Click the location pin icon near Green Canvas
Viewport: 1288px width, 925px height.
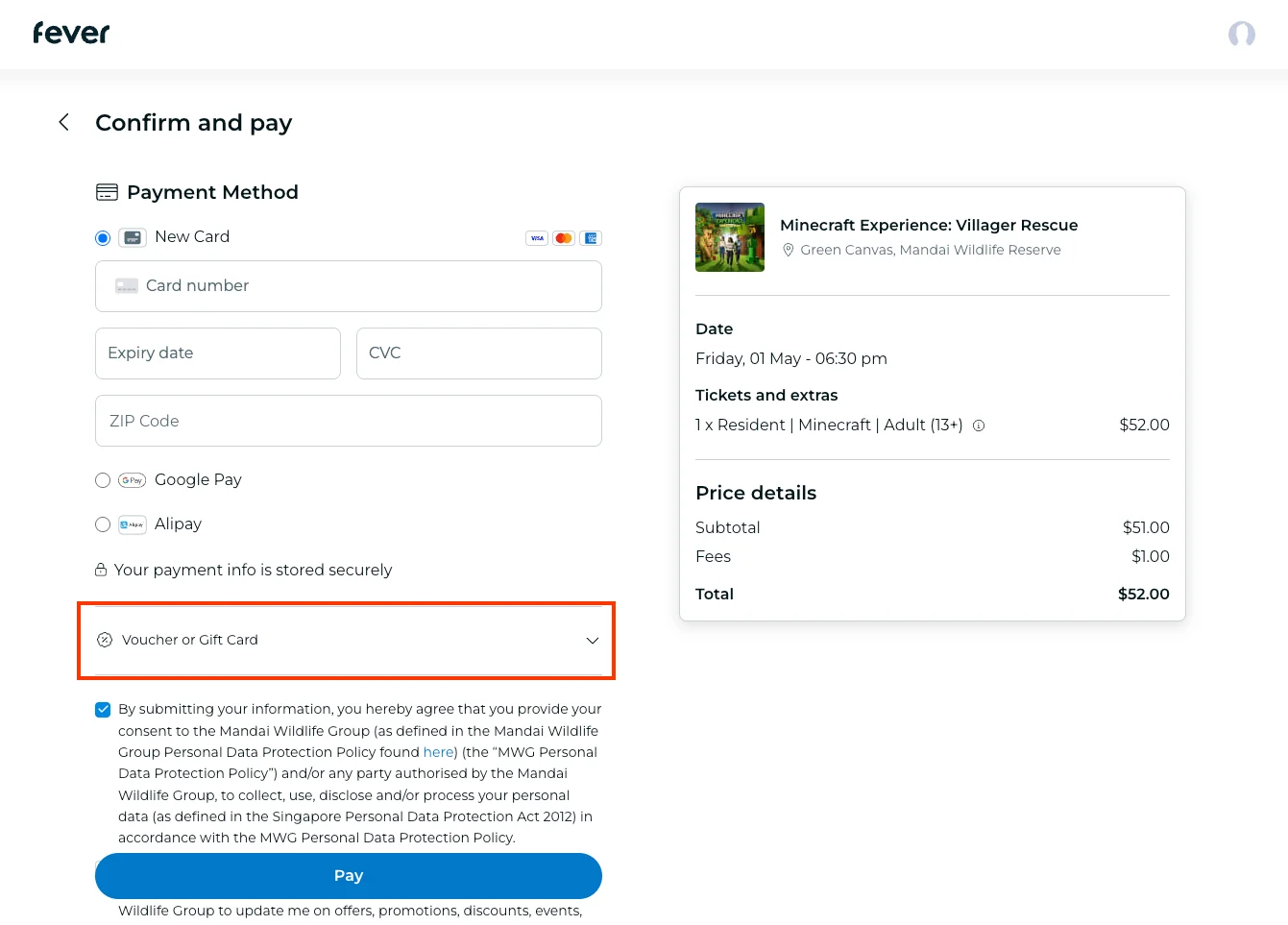coord(789,250)
